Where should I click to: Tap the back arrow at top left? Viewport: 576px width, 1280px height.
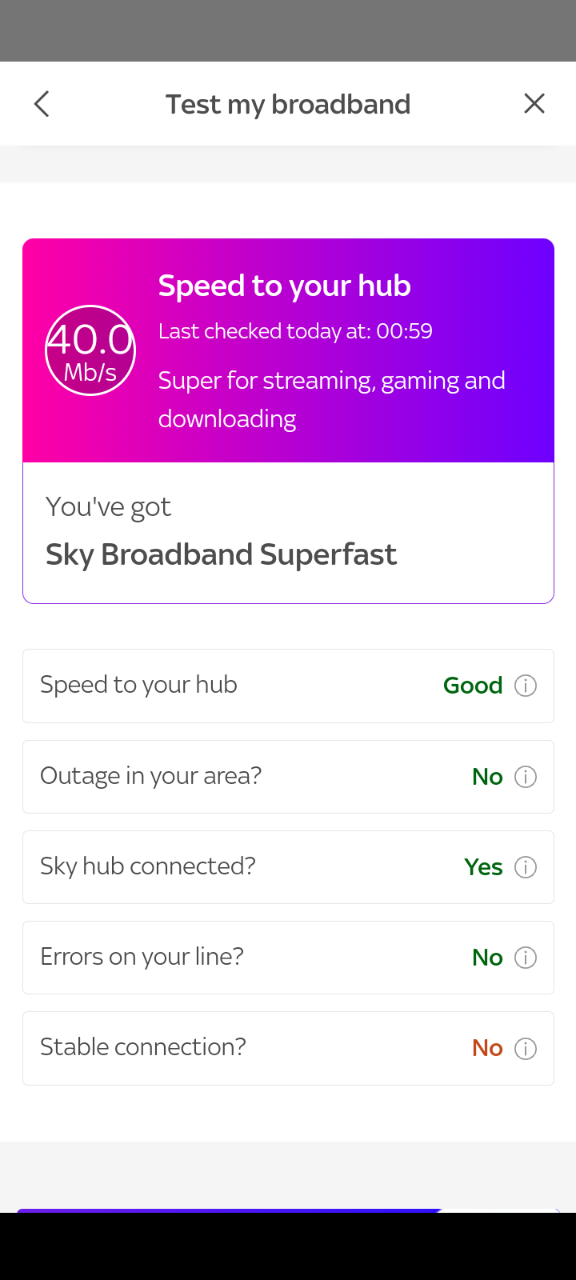41,103
